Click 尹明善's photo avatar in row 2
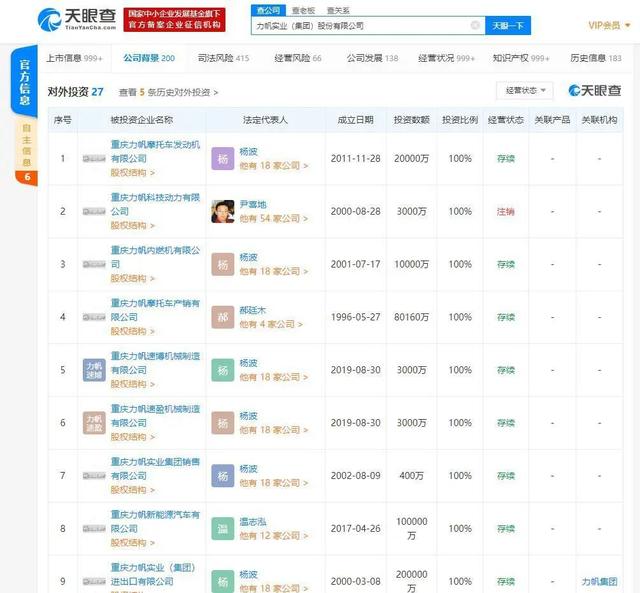 coord(223,211)
